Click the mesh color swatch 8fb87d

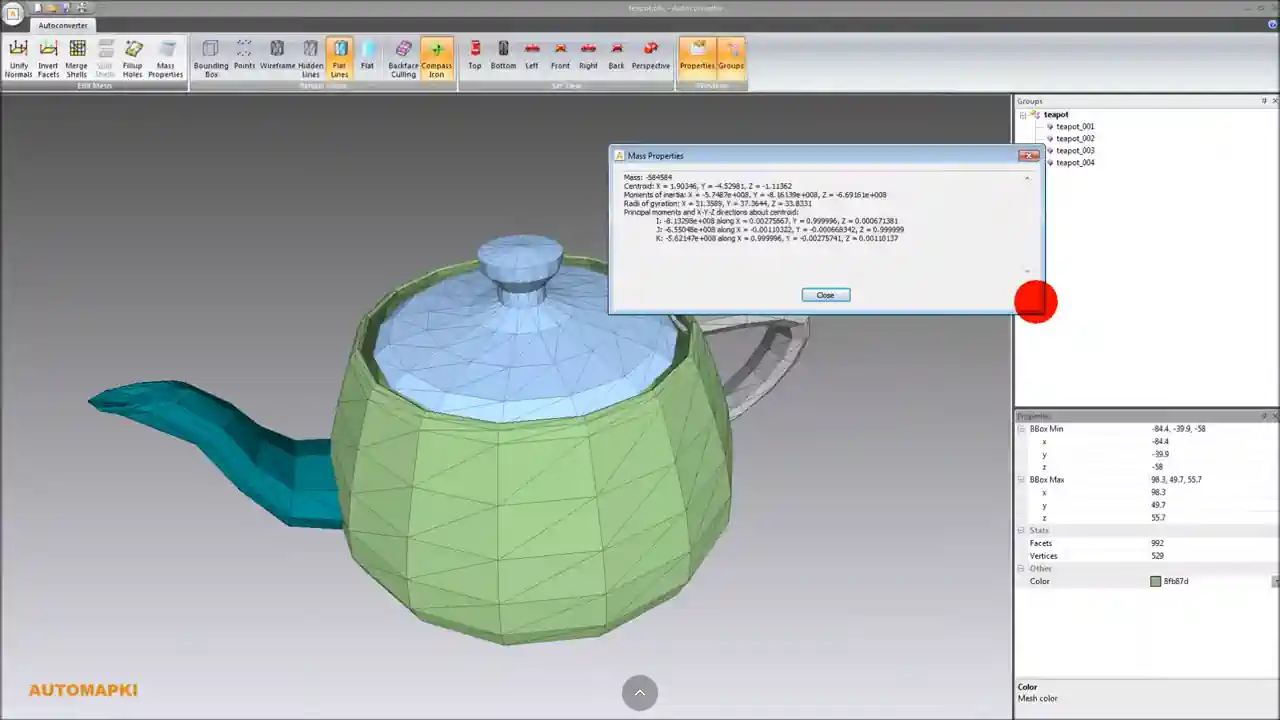(1156, 581)
